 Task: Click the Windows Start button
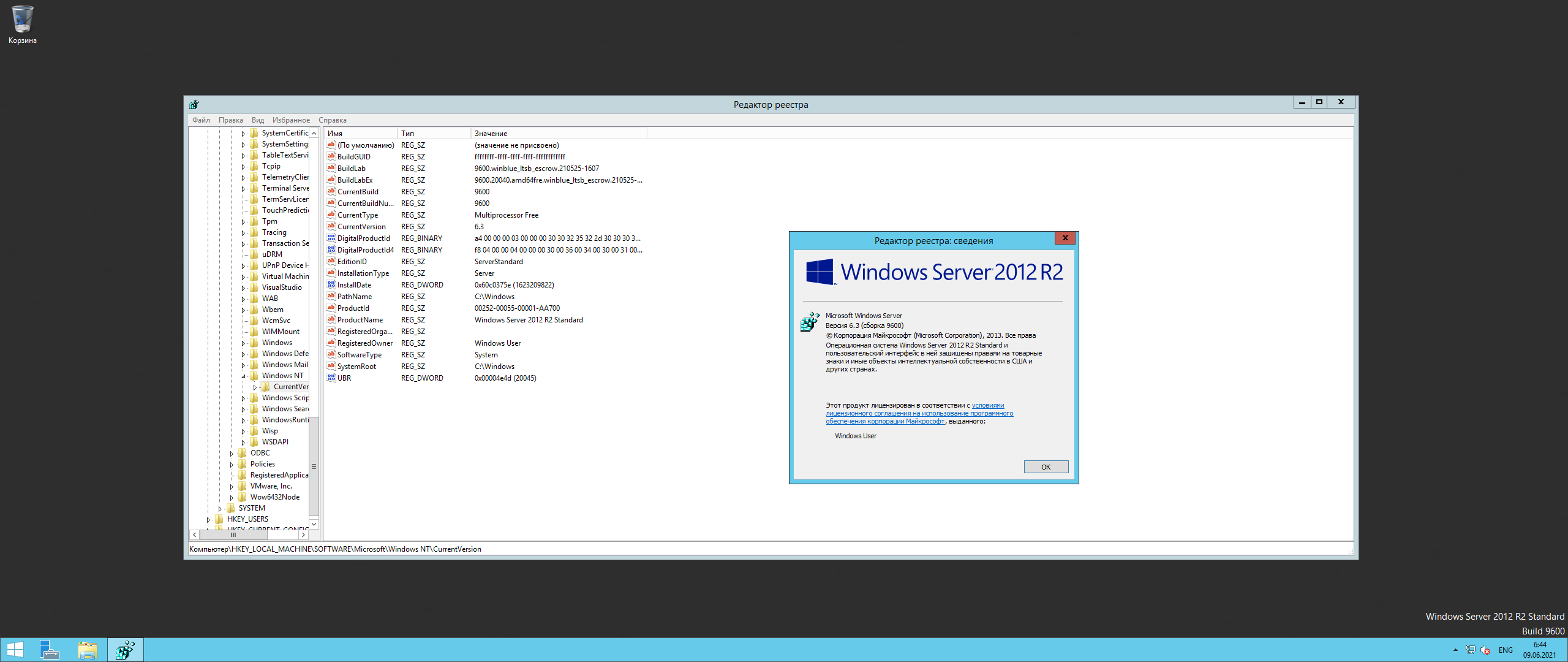click(15, 650)
